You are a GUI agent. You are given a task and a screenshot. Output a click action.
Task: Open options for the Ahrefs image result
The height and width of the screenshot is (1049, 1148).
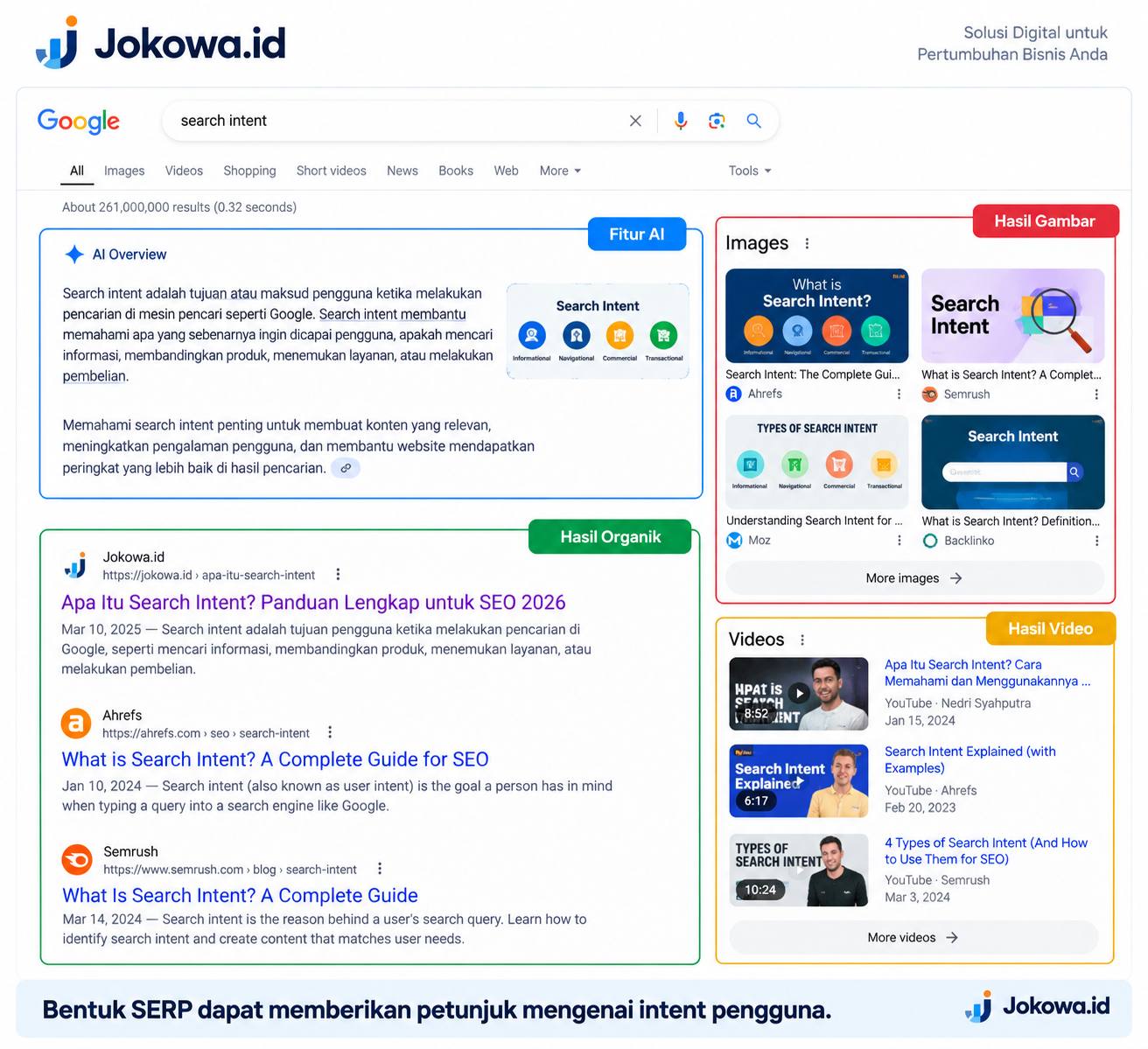899,395
